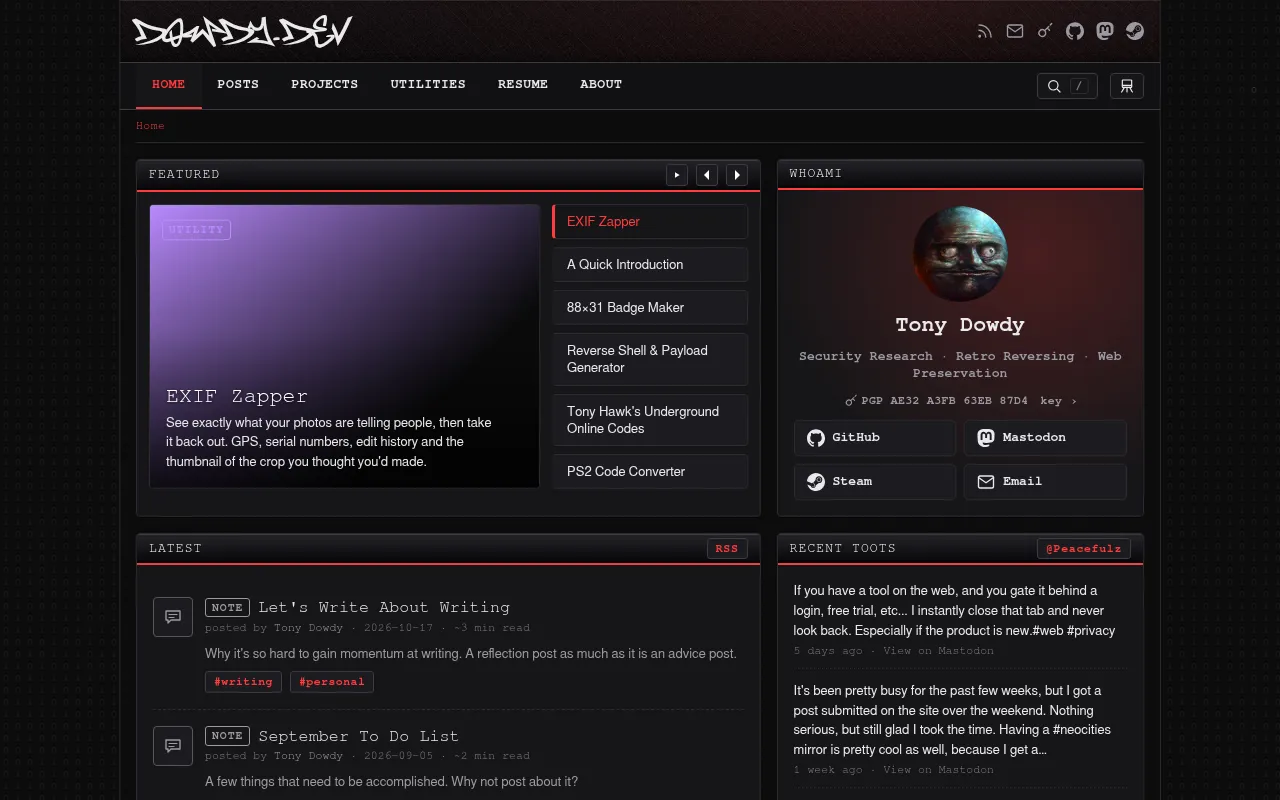Open the UTILITIES nav tab
The image size is (1280, 800).
pyautogui.click(x=428, y=85)
